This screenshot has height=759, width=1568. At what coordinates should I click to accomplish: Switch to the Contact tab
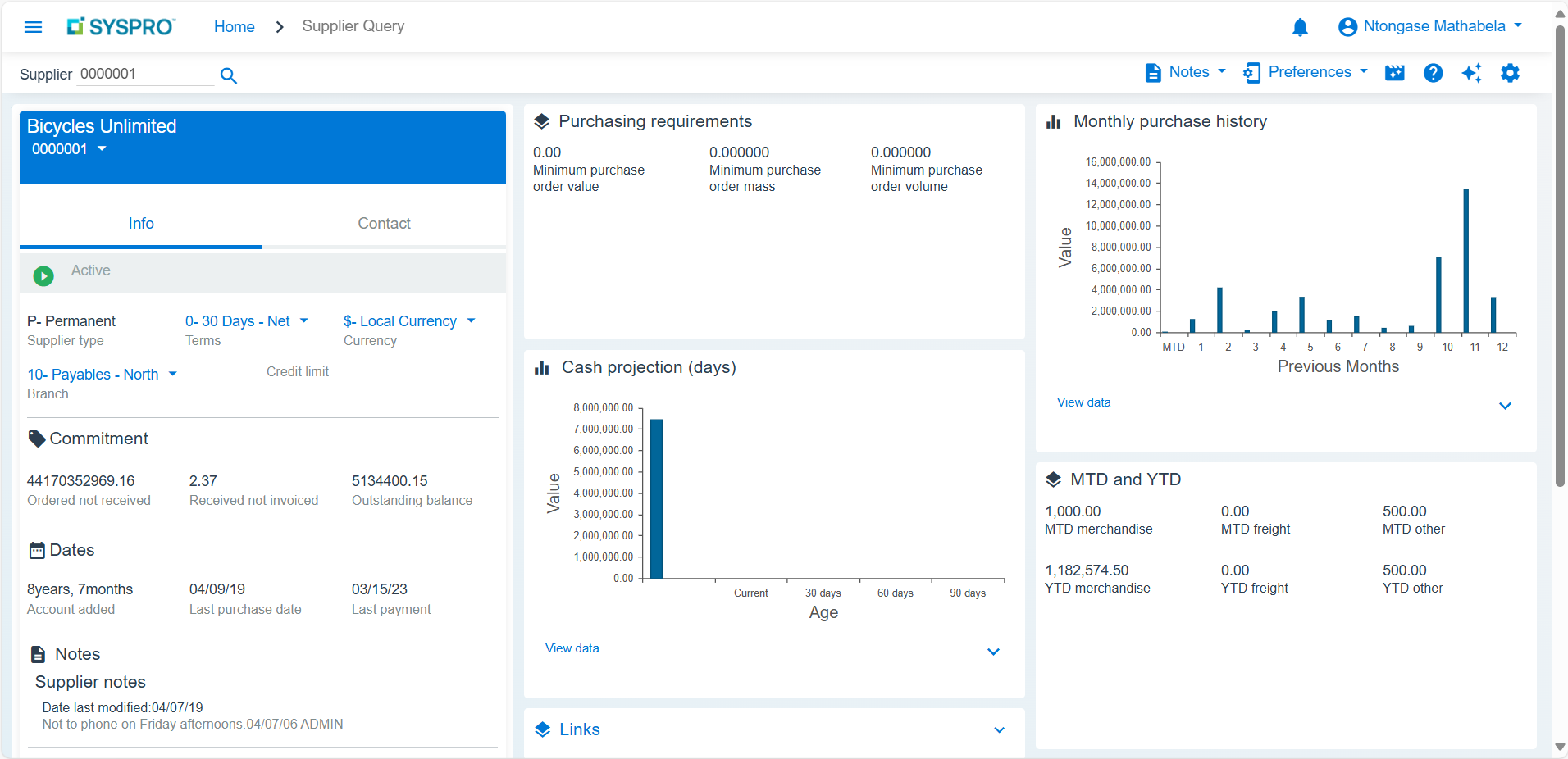pyautogui.click(x=384, y=223)
